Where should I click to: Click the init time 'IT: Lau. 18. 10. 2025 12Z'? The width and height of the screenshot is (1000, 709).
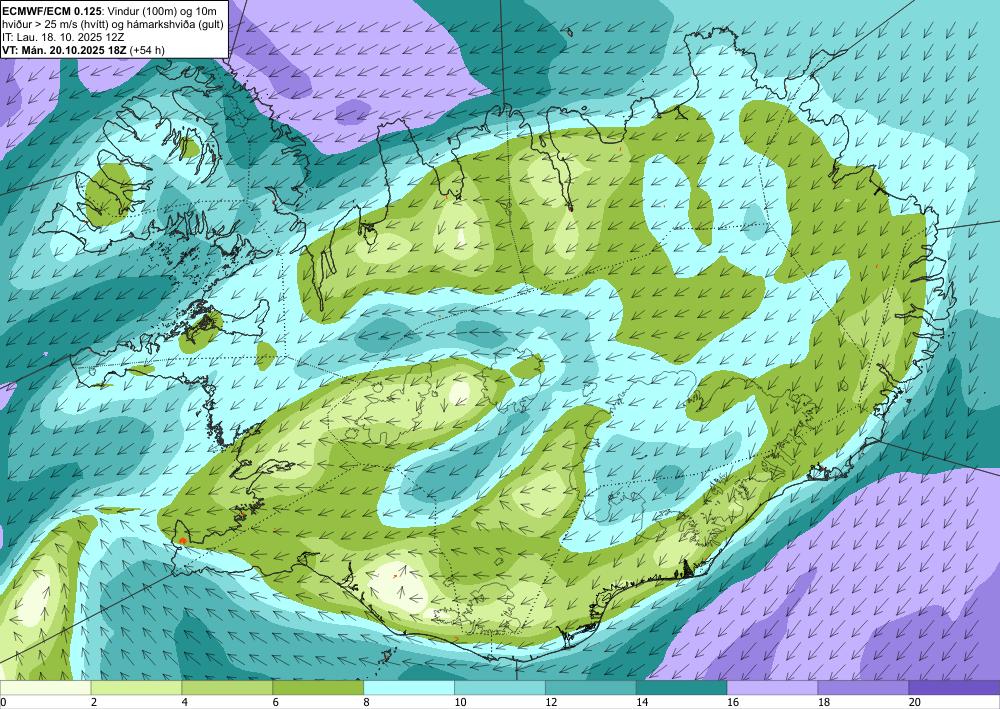[63, 37]
